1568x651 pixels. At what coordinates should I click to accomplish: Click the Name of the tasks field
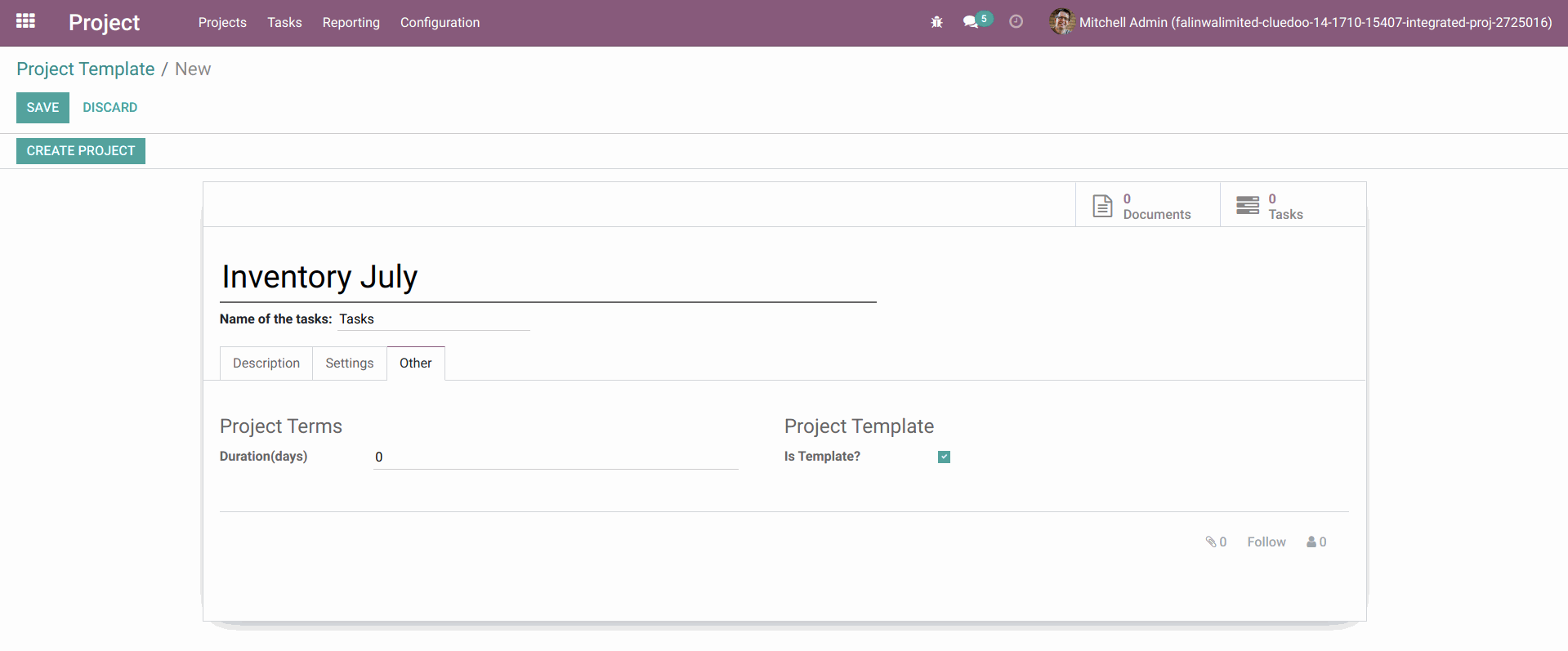(x=434, y=319)
